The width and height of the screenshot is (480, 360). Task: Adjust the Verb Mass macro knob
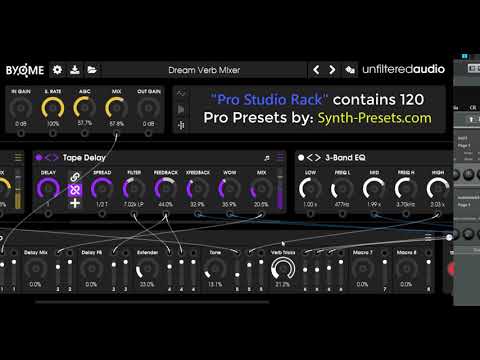point(283,269)
